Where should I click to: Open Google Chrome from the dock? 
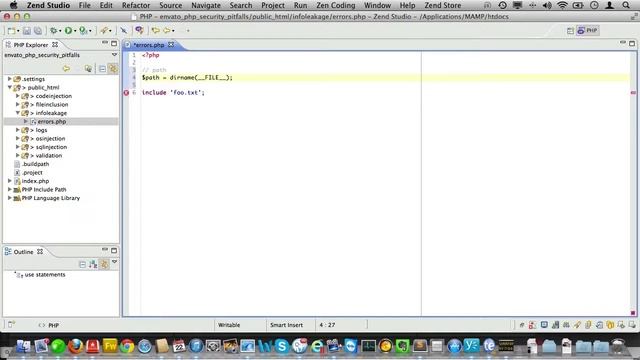coord(127,346)
